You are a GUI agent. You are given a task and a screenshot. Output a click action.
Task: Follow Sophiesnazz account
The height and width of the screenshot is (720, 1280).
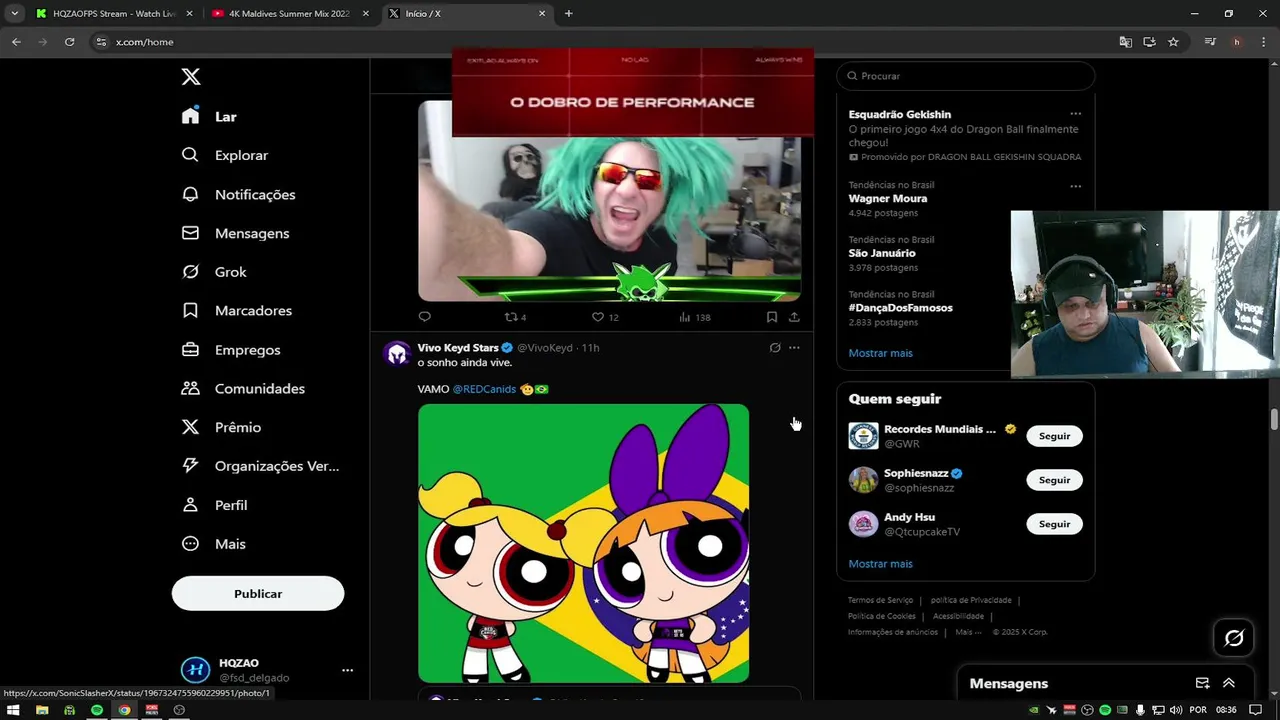[x=1054, y=480]
